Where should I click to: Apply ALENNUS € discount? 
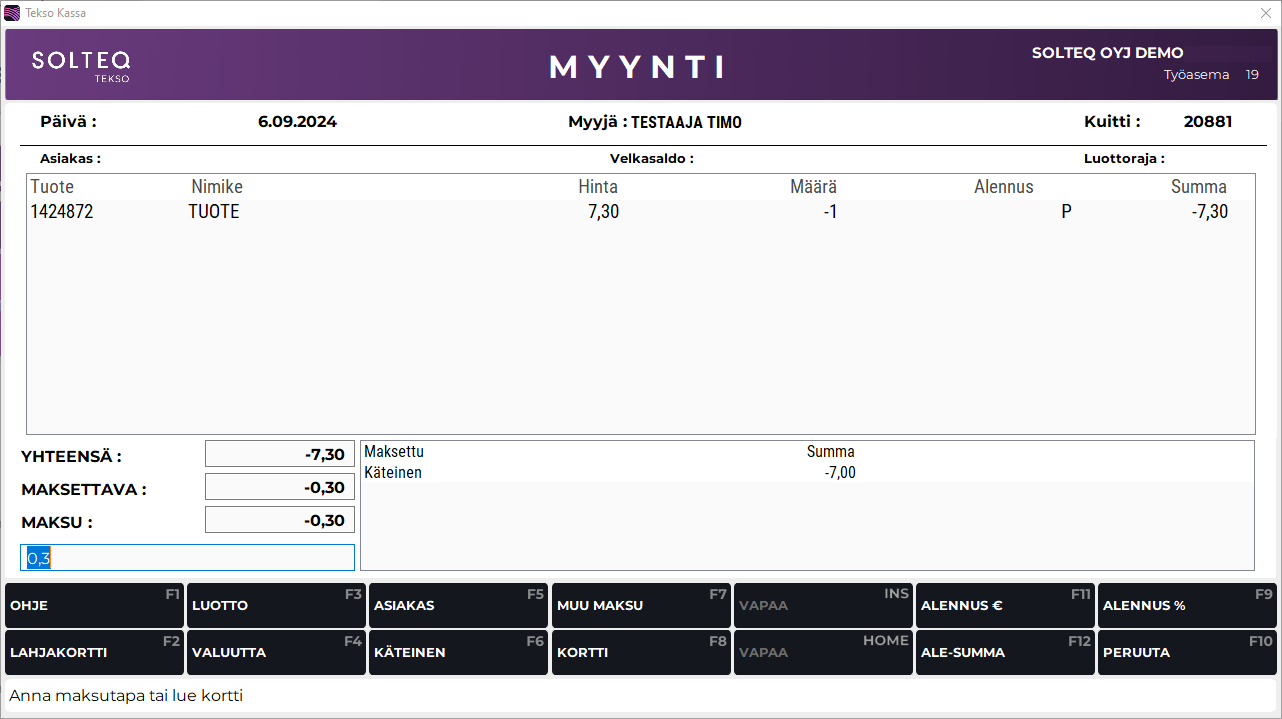1004,606
